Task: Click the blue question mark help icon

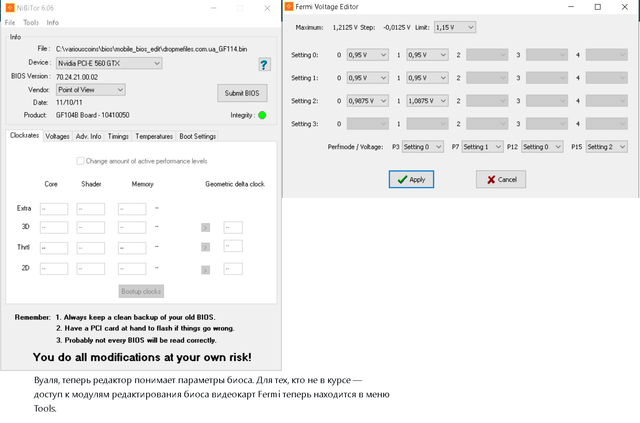Action: click(x=264, y=65)
